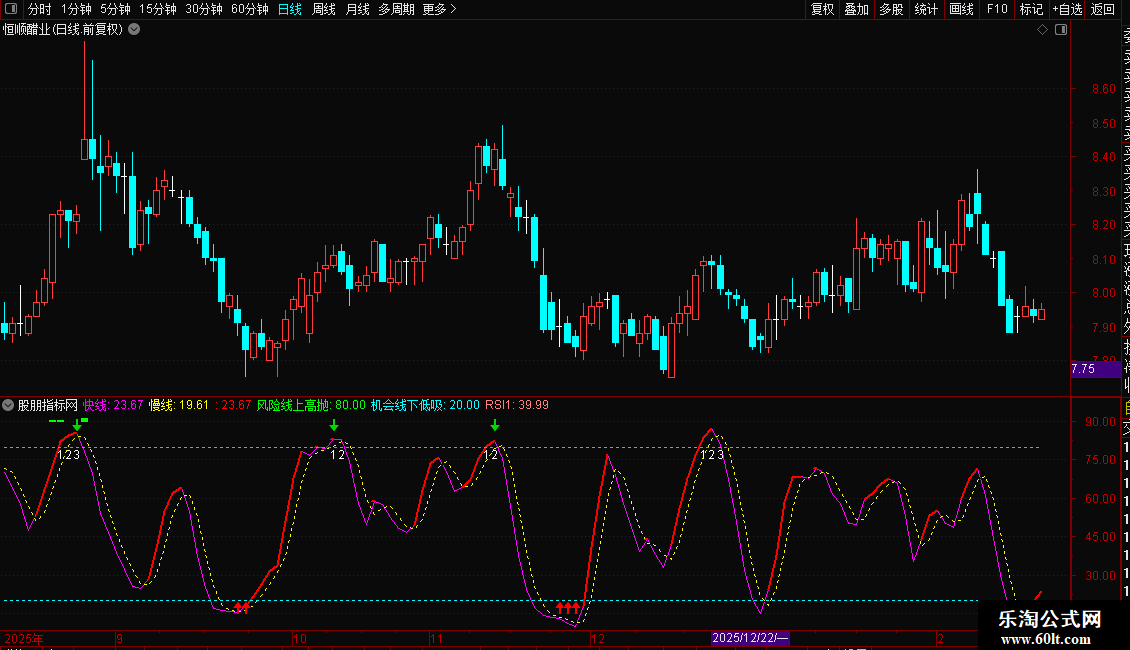Viewport: 1130px width, 650px height.
Task: Click 返回 to go back
Action: click(1103, 9)
